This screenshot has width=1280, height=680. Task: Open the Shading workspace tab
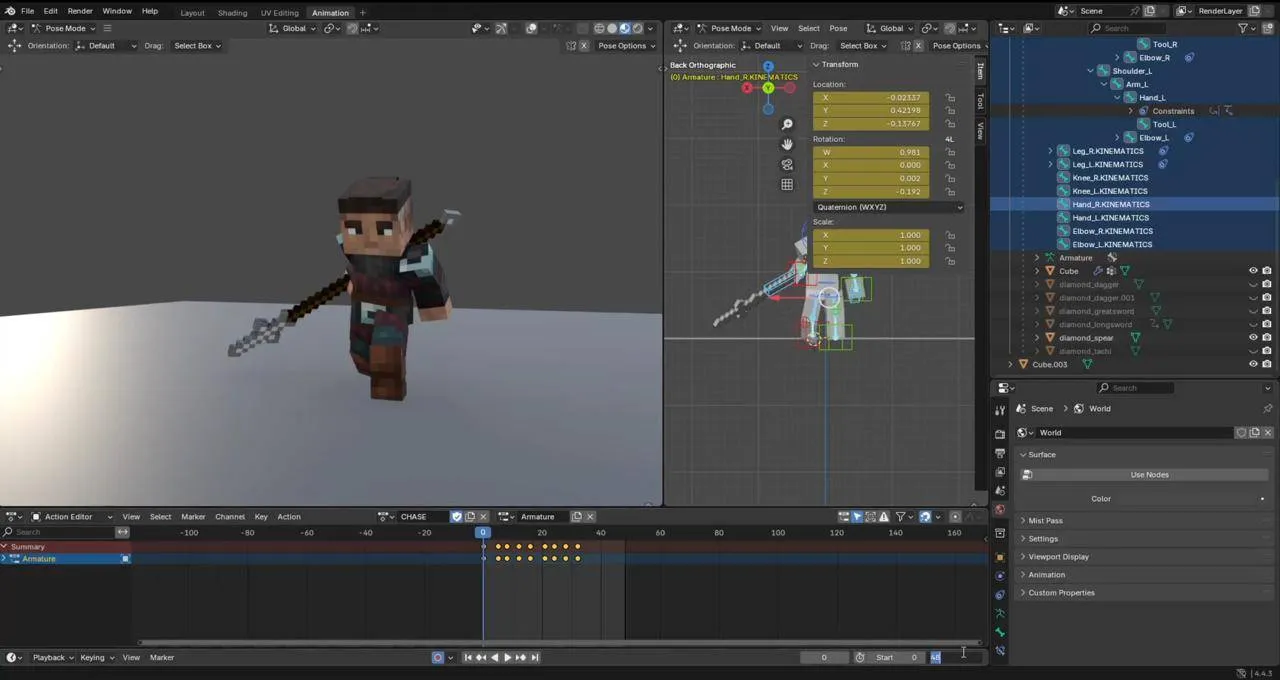(232, 13)
